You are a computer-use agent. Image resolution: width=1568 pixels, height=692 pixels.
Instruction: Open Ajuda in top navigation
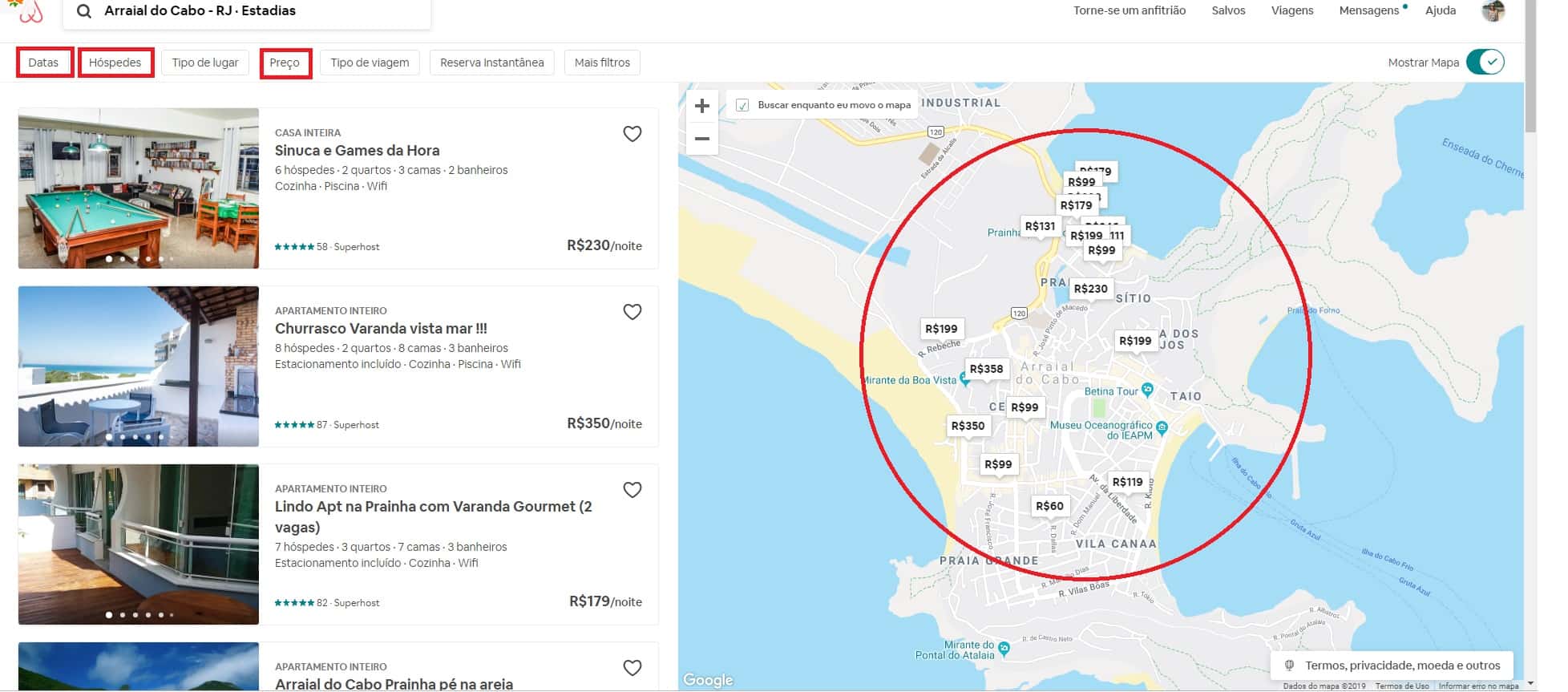coord(1441,10)
